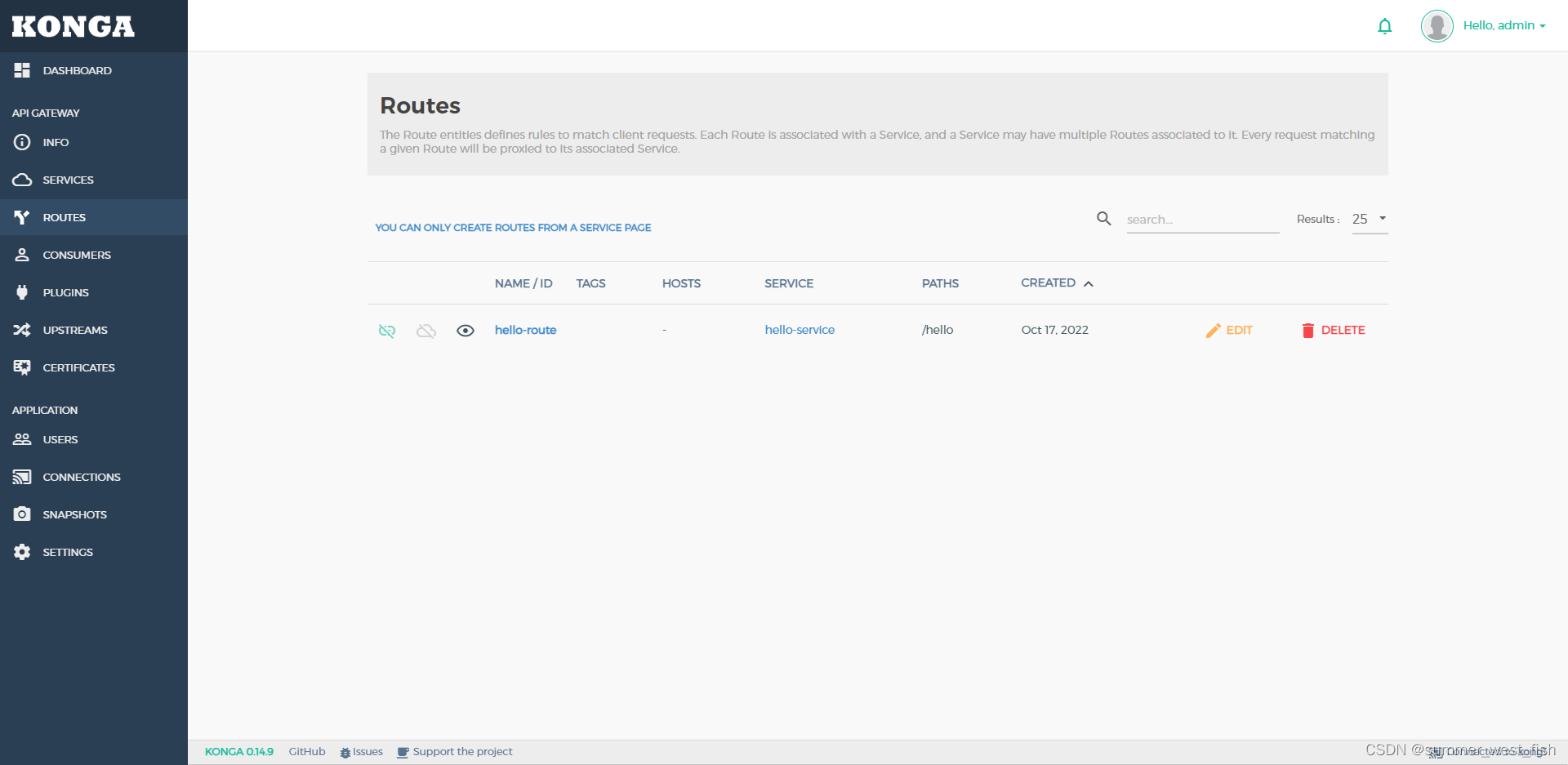Toggle the strip-path icon on hello-route row

[386, 331]
